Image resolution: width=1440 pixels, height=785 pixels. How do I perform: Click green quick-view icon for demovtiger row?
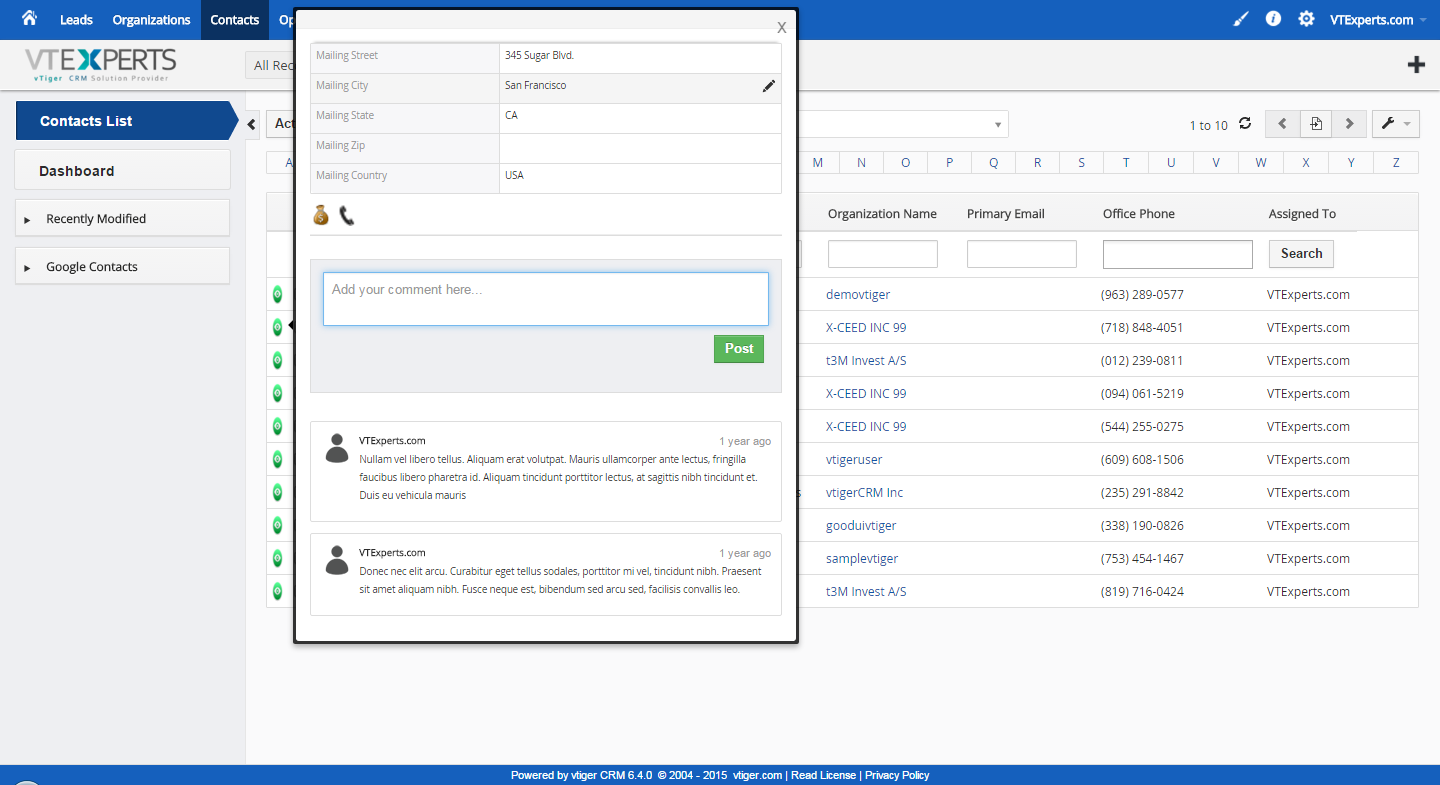[277, 294]
